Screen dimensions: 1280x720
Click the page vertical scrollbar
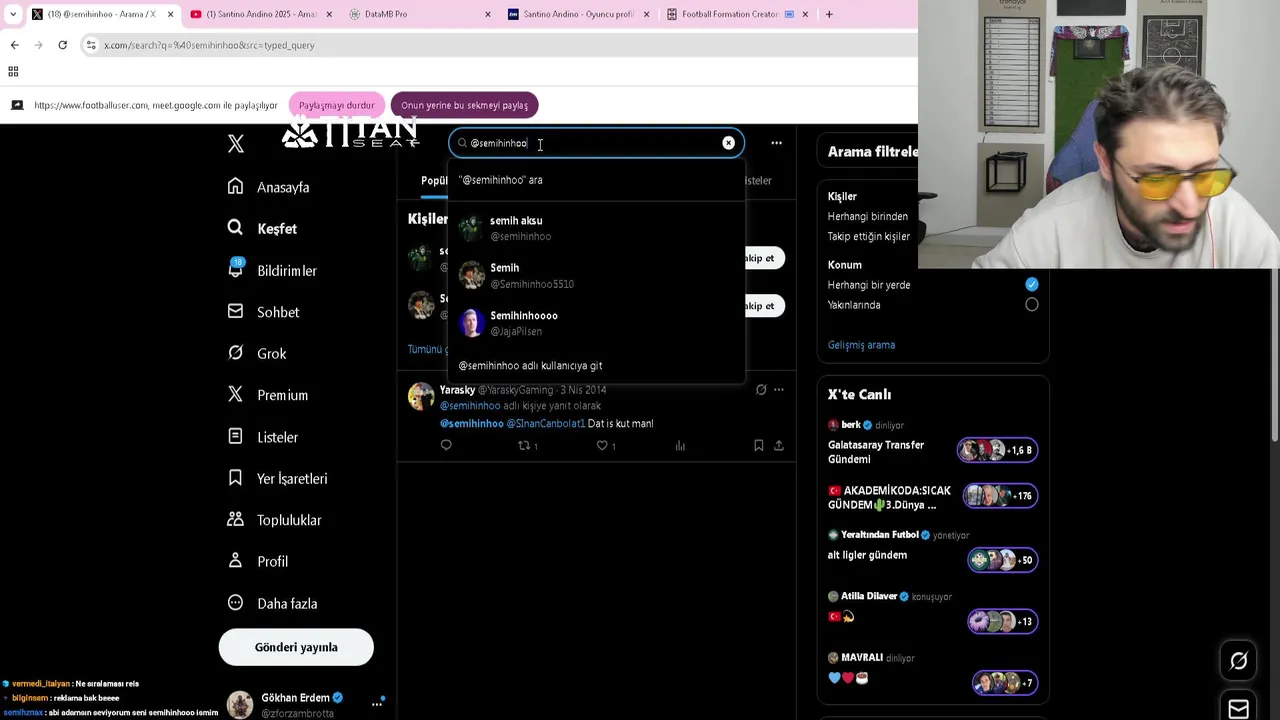pos(1273,355)
